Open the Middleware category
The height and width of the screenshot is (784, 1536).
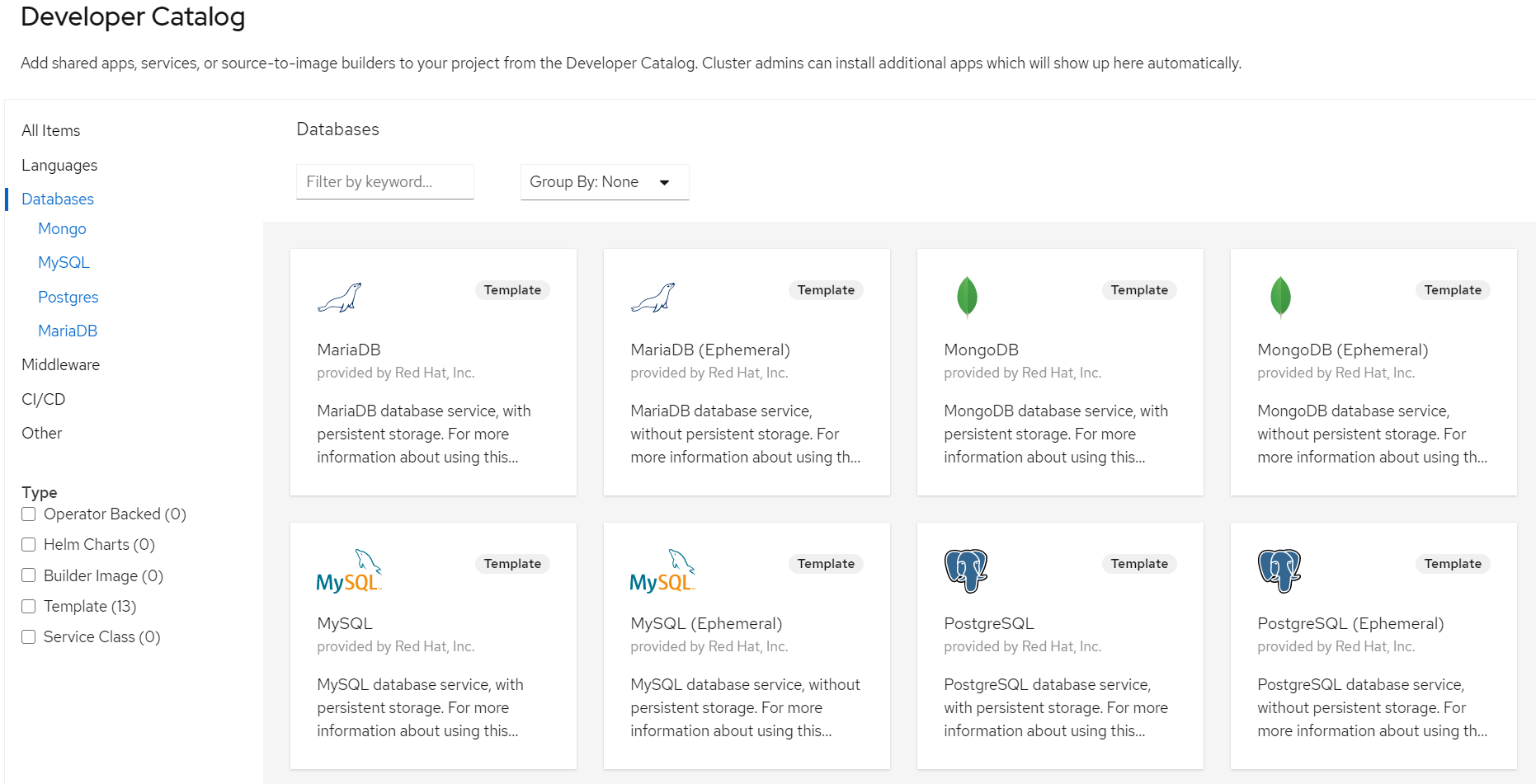[x=60, y=364]
